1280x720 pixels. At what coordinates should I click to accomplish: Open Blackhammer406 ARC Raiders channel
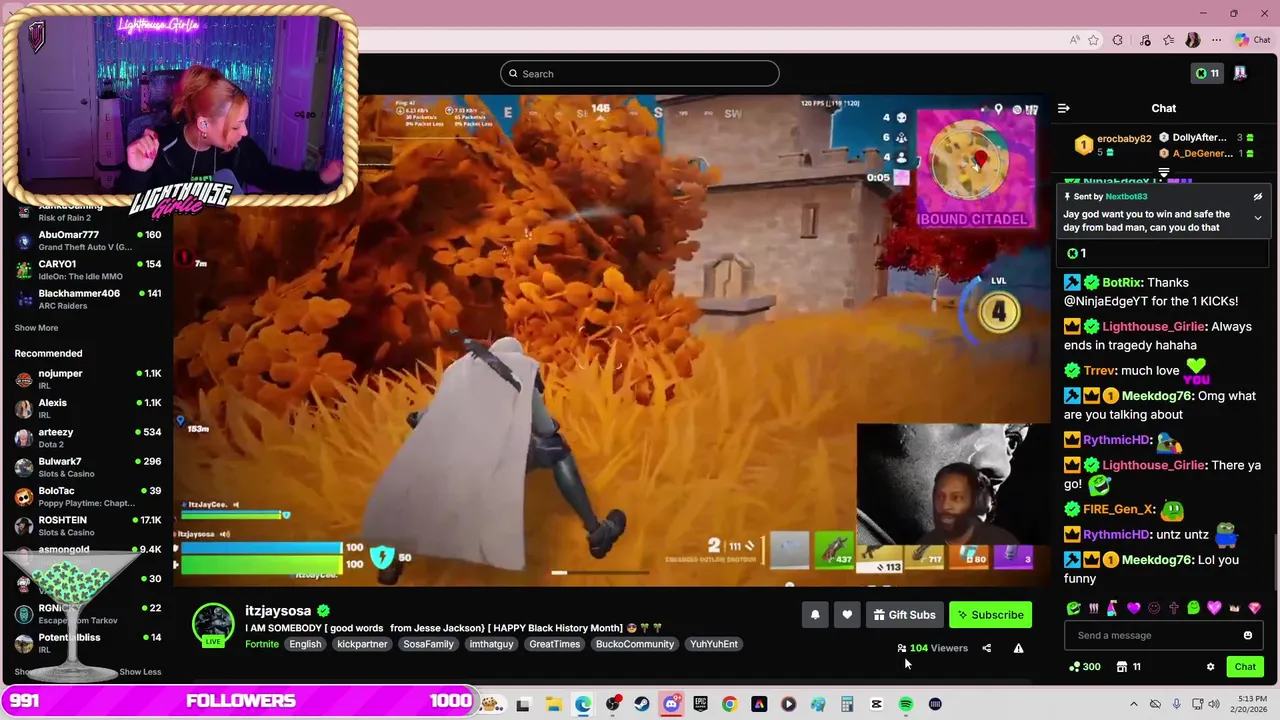tap(88, 299)
